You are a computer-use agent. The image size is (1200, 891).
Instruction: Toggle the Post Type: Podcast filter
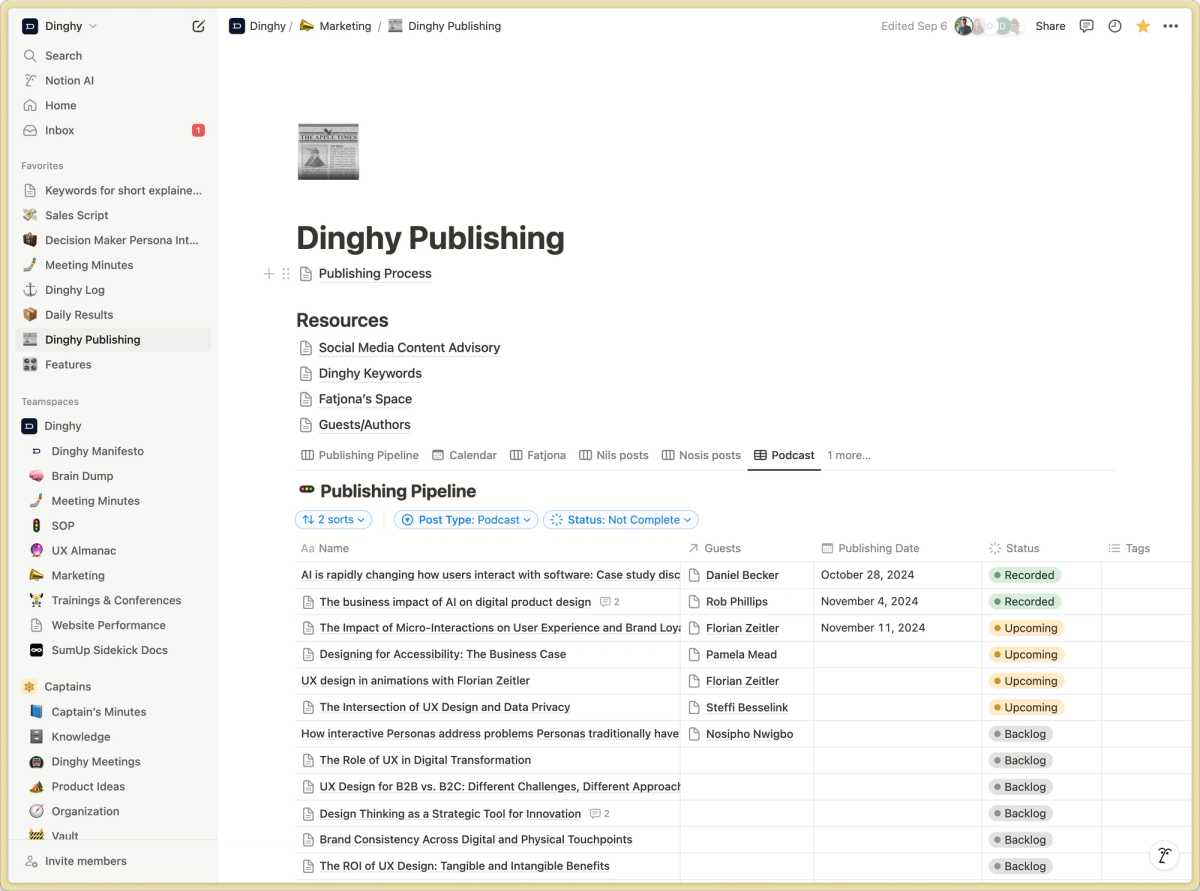(465, 519)
